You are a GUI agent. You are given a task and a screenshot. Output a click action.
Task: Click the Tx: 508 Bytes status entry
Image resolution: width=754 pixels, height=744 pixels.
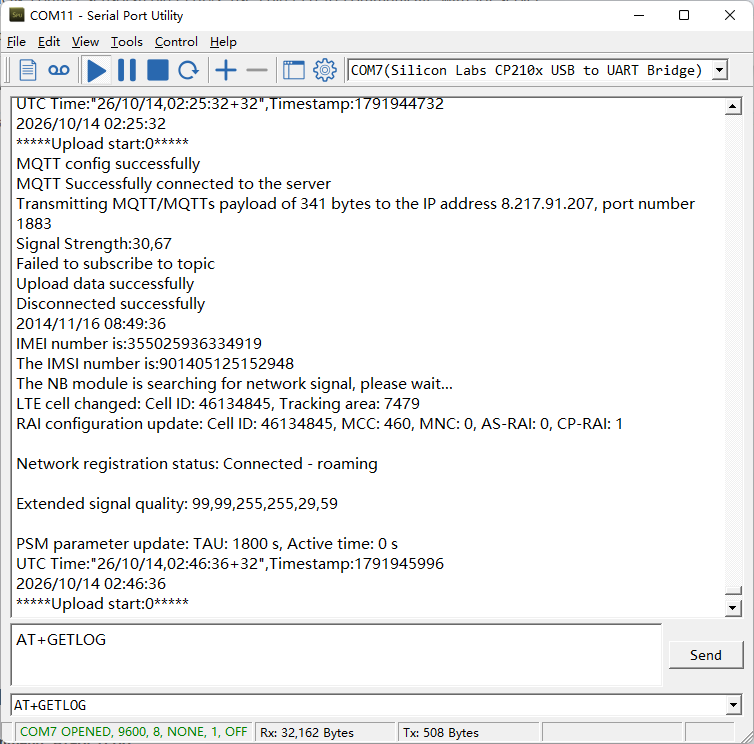pyautogui.click(x=441, y=732)
